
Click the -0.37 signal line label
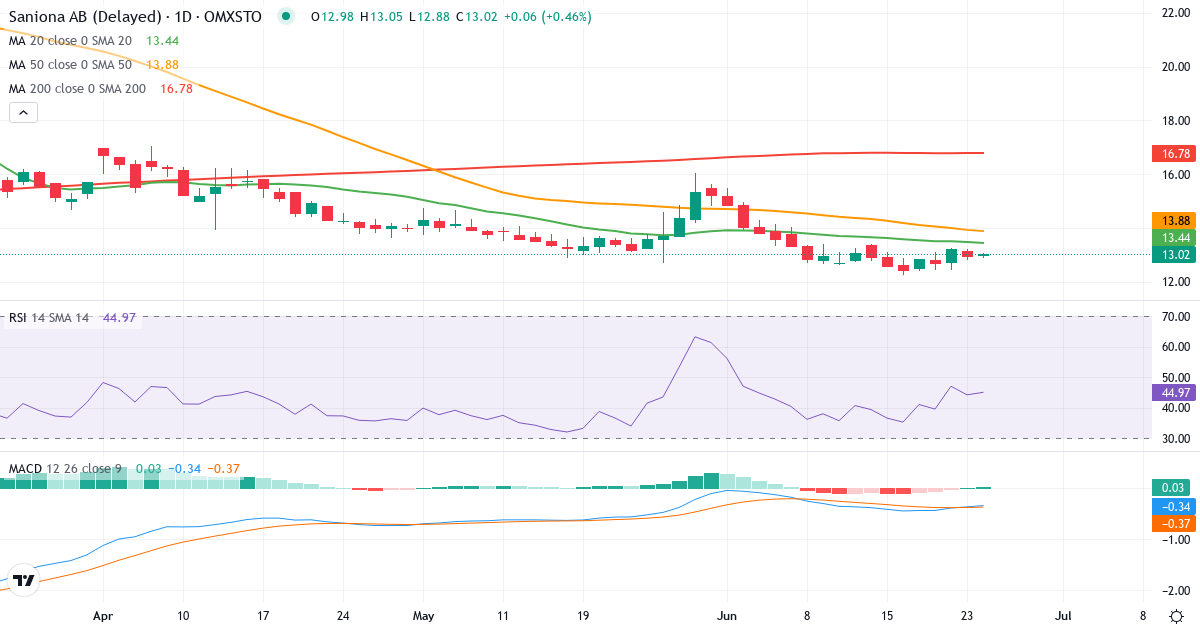[1174, 523]
